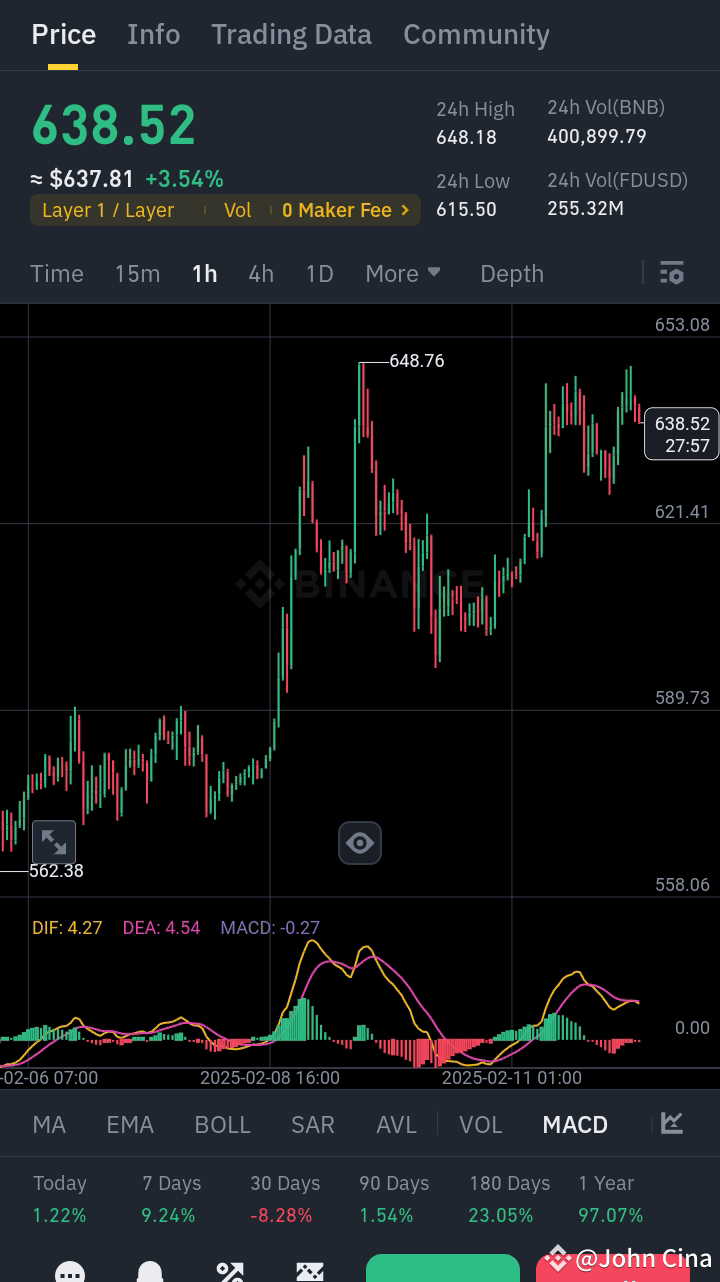
Task: Tap the bell alert icon at the bottom
Action: tap(150, 1272)
